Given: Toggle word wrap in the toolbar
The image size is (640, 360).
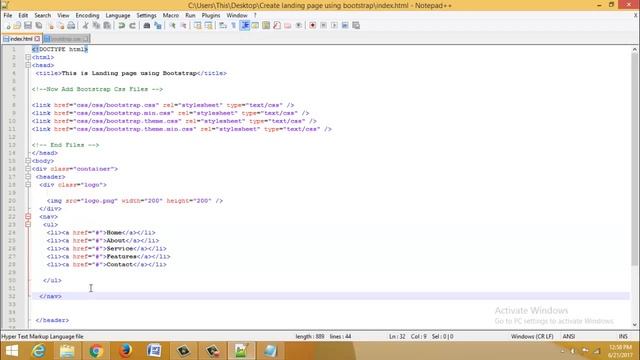Looking at the screenshot, I should tap(223, 25).
